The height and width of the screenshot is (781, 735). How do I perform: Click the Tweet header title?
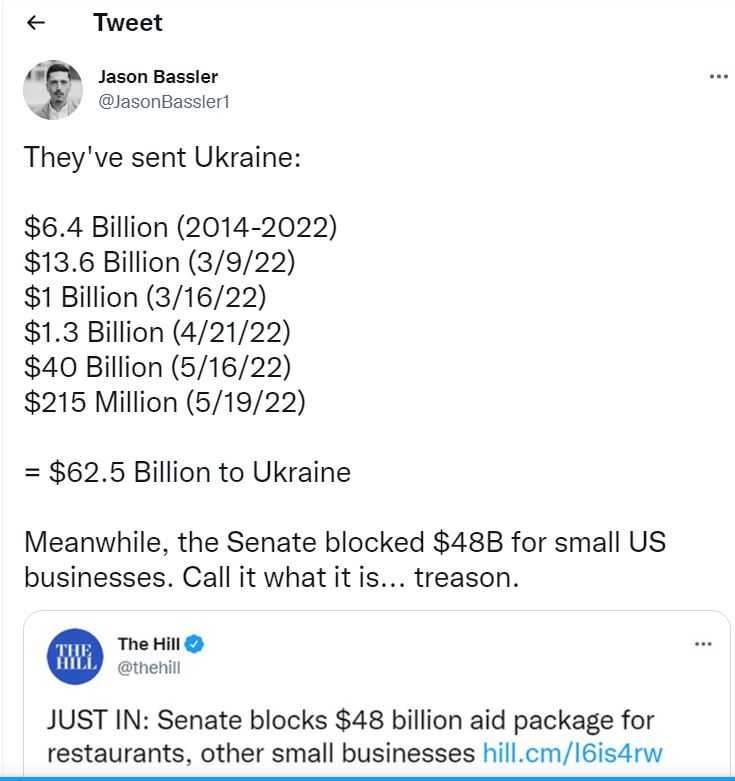[128, 23]
